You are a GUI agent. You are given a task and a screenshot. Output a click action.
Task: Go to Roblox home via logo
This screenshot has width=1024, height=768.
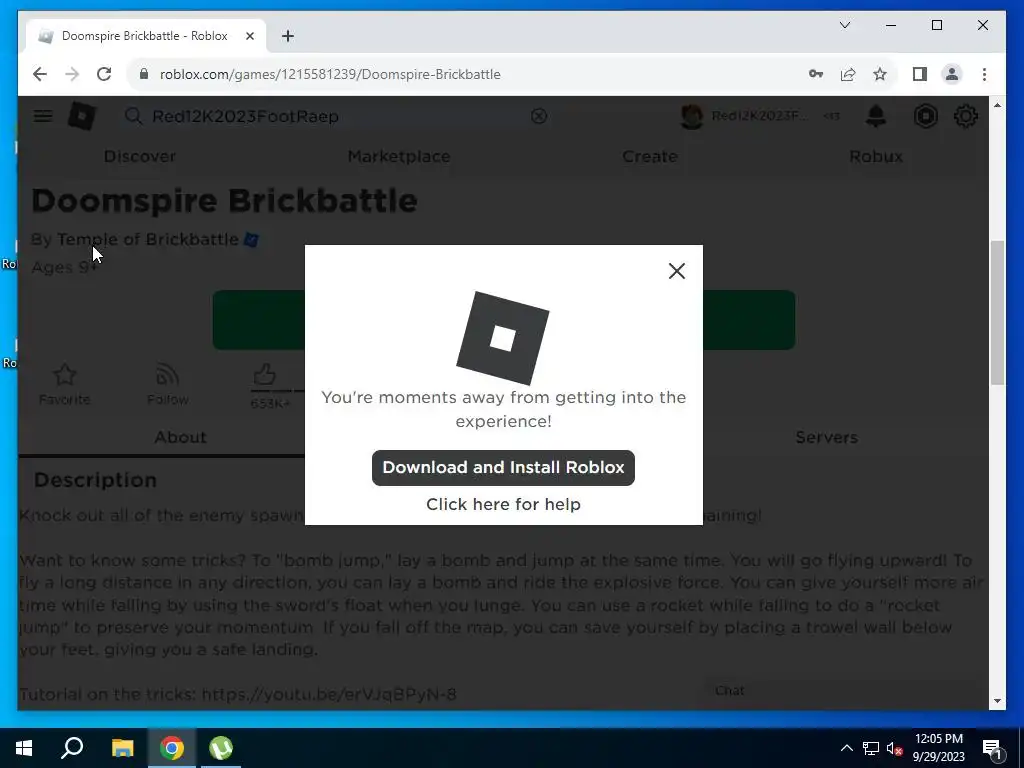coord(82,116)
